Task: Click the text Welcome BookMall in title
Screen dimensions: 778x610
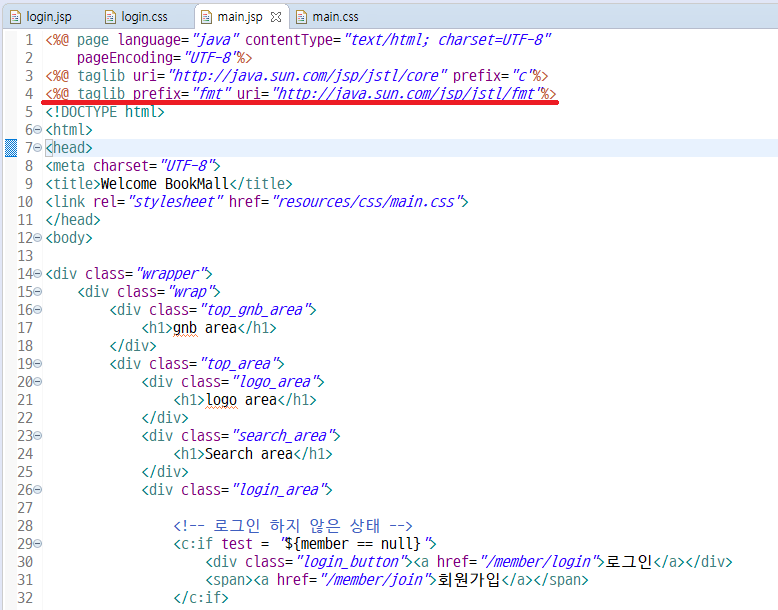Action: pos(164,184)
